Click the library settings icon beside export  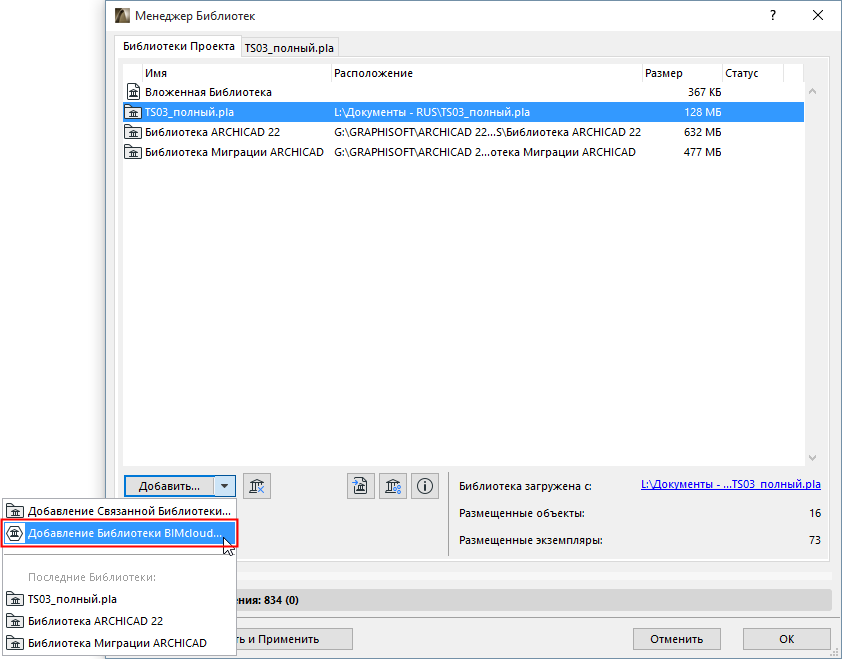392,486
